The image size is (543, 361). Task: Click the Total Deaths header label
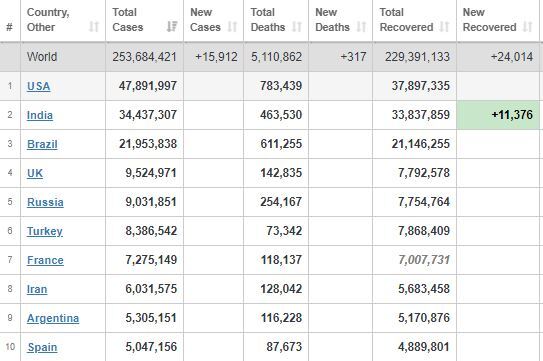pos(268,20)
